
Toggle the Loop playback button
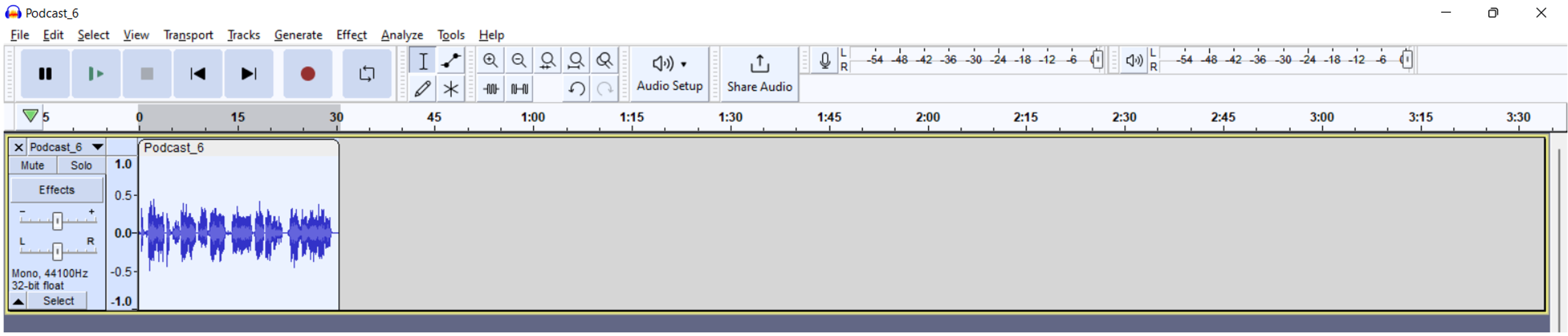coord(367,75)
